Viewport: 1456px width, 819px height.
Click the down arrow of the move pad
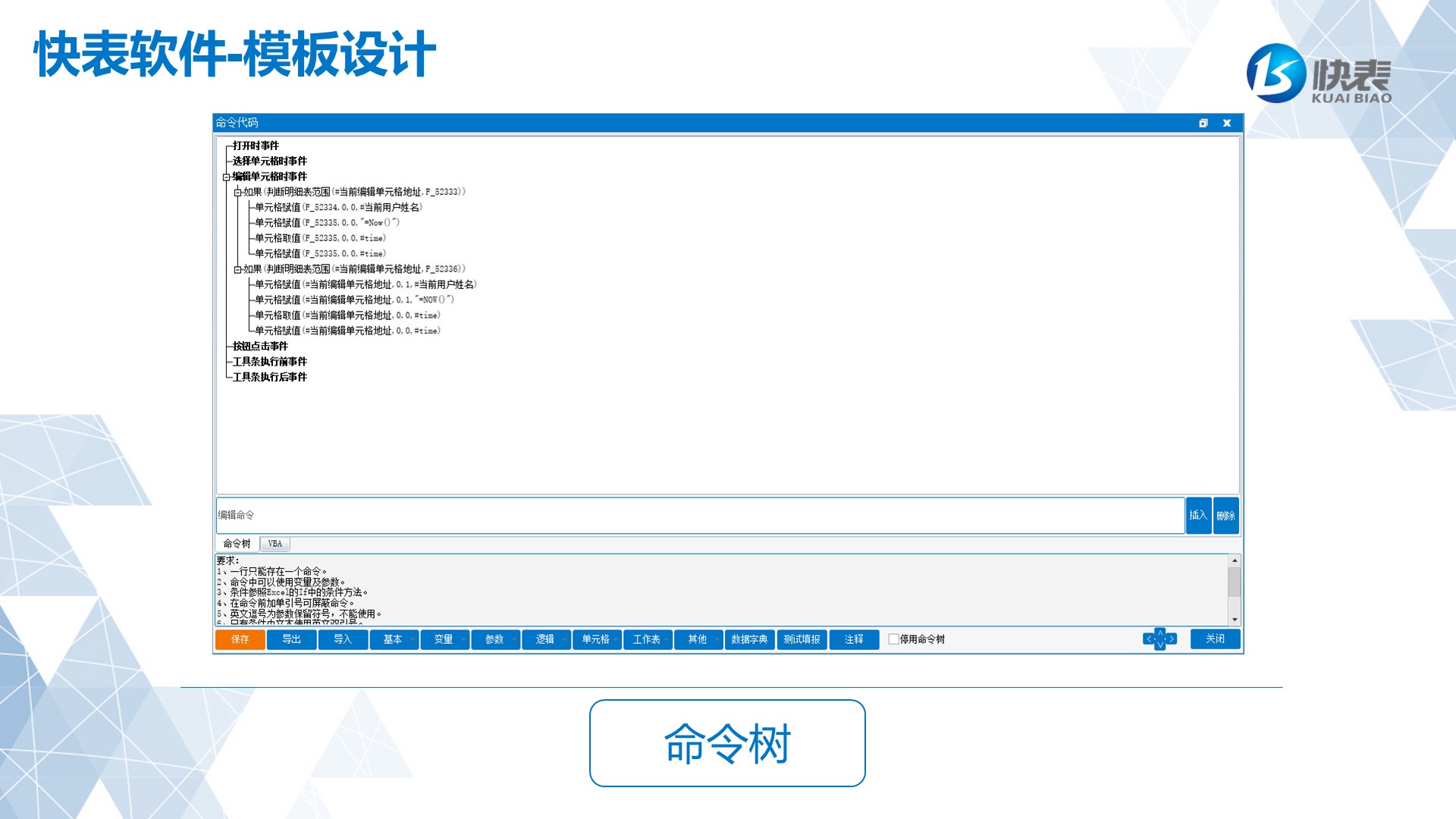coord(1159,645)
